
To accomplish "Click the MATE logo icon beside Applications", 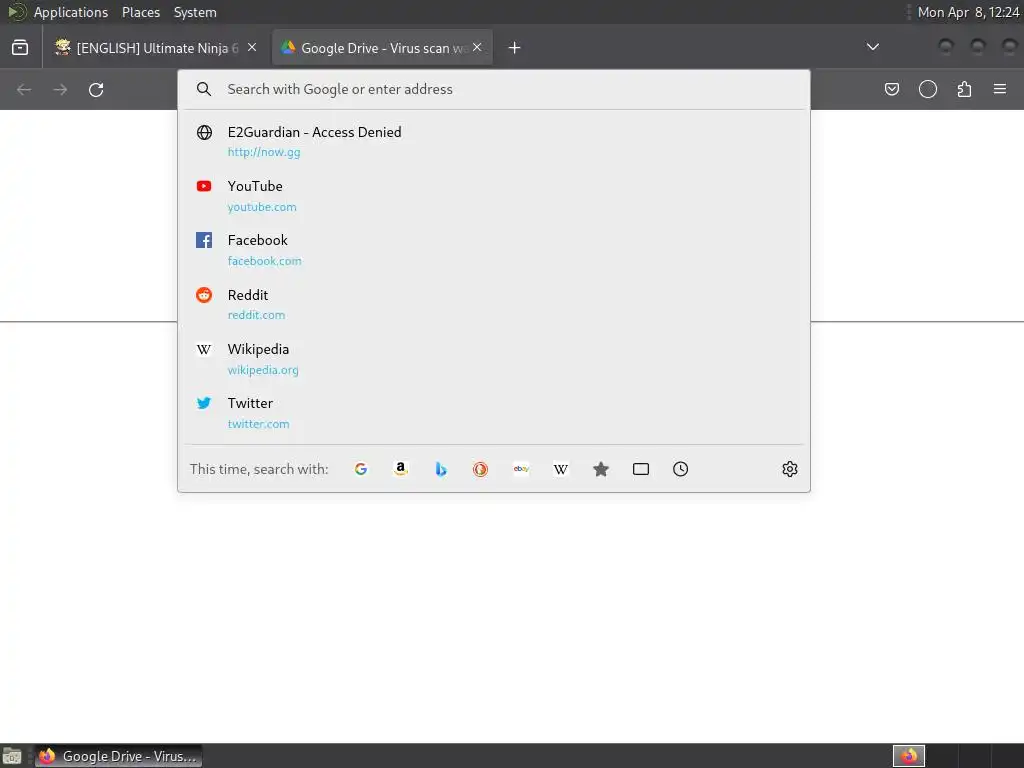I will tap(17, 12).
